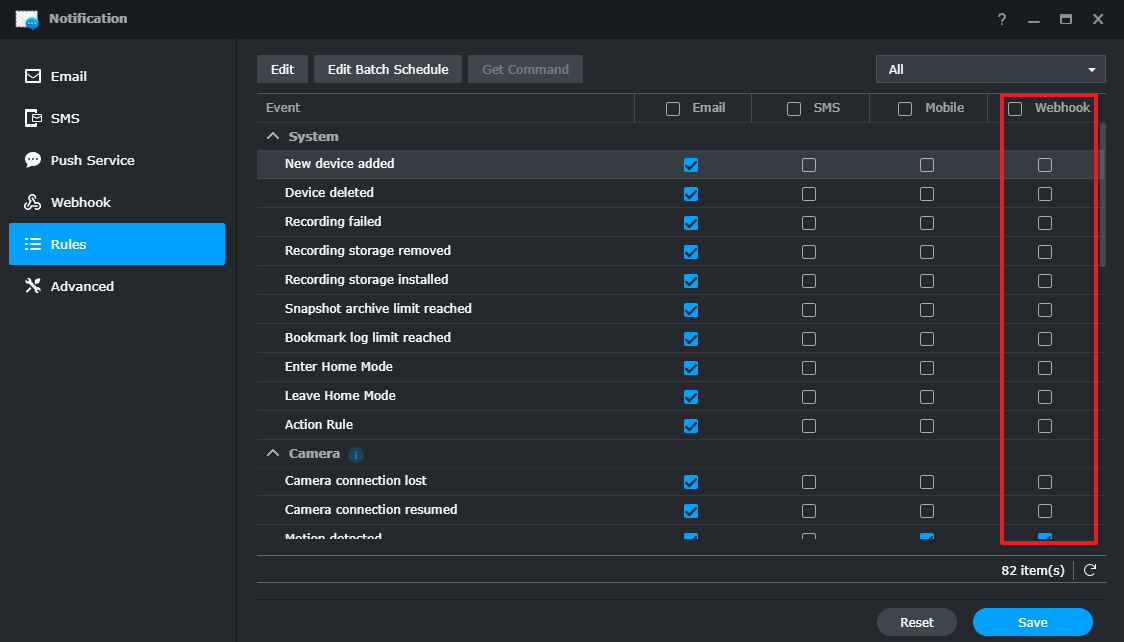Reset the notification settings

pyautogui.click(x=916, y=622)
